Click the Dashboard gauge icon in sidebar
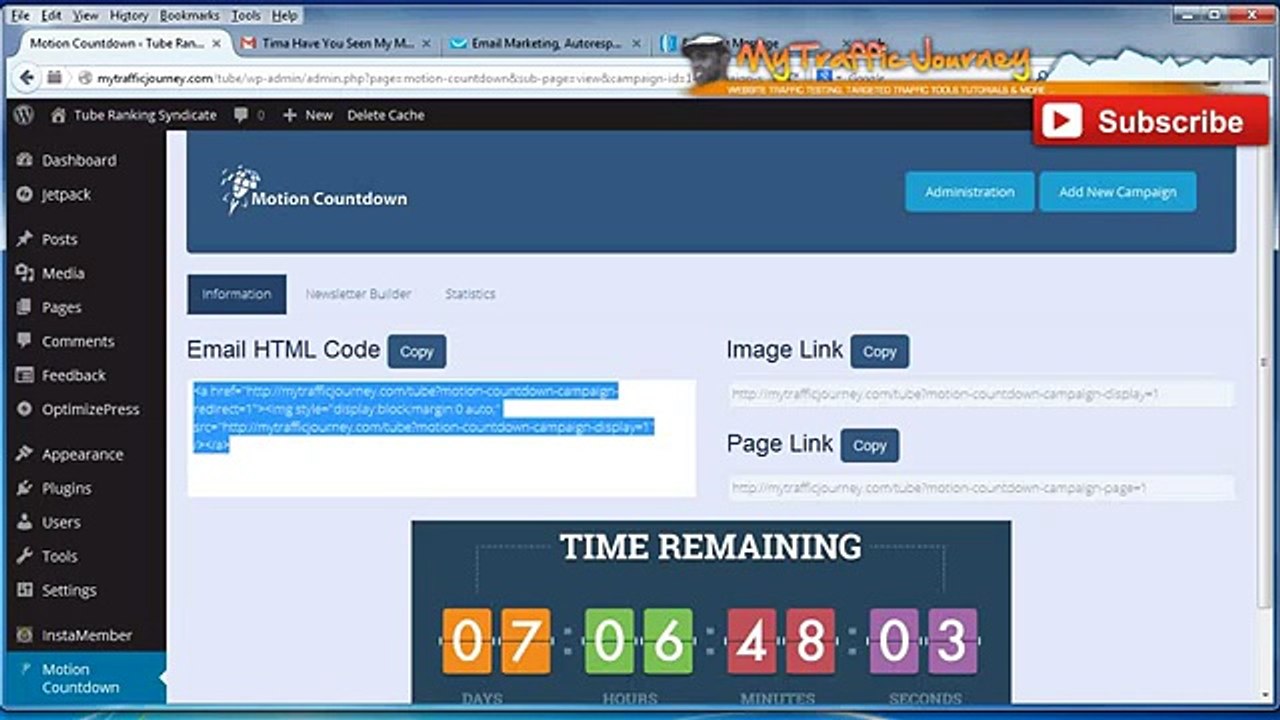The width and height of the screenshot is (1280, 720). 25,160
